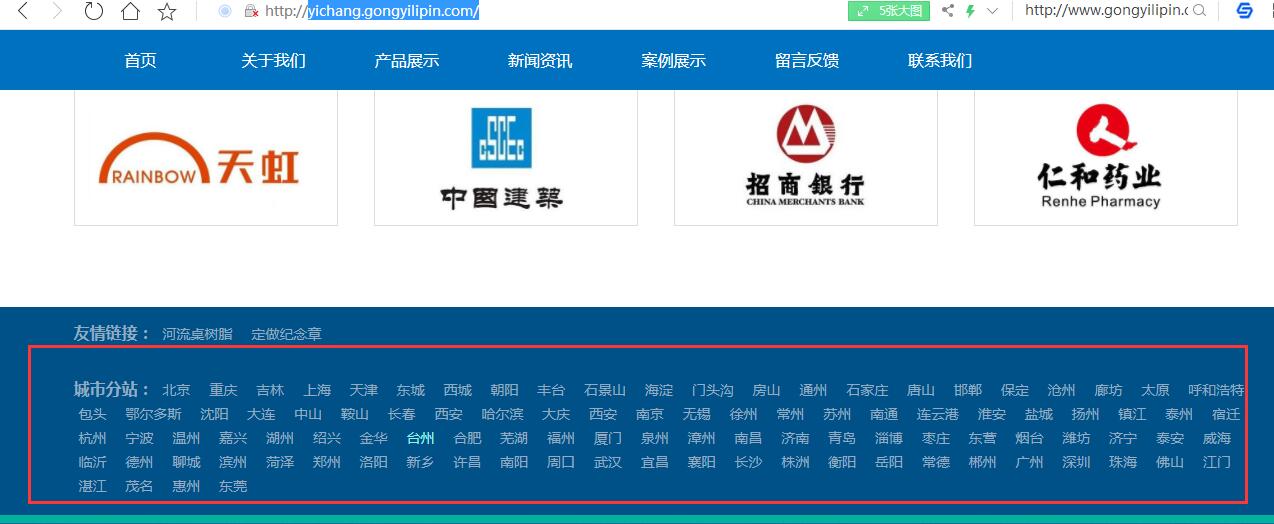The image size is (1274, 524).
Task: Open the 江门 city site link
Action: click(x=1217, y=462)
